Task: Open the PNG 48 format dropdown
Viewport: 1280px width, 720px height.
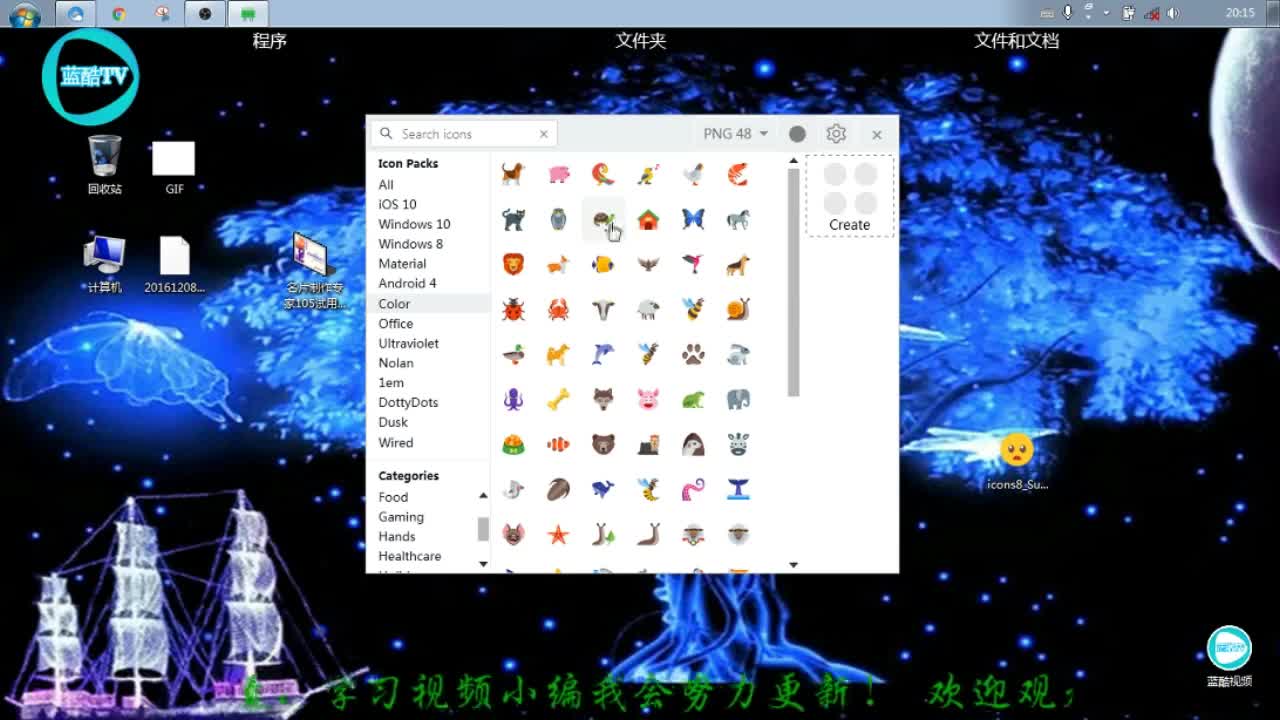Action: [x=735, y=134]
